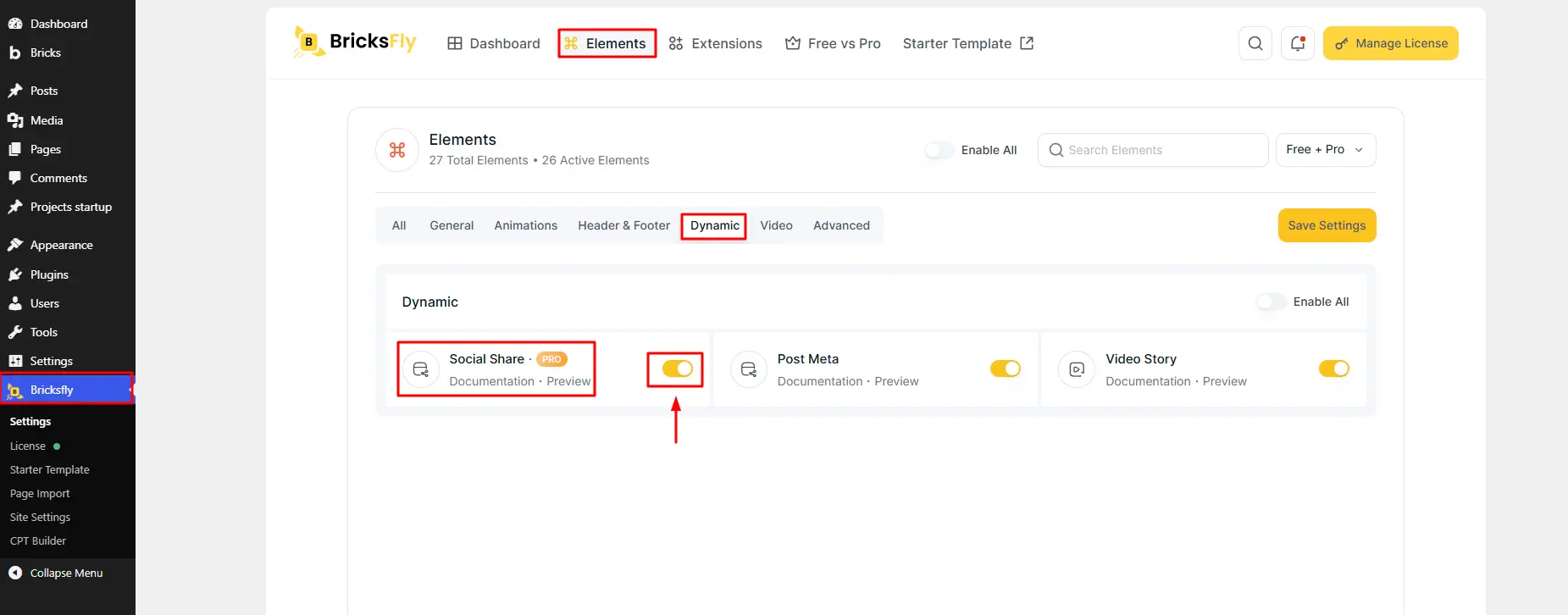Click the BricksFly logo
1568x615 pixels.
[x=355, y=42]
